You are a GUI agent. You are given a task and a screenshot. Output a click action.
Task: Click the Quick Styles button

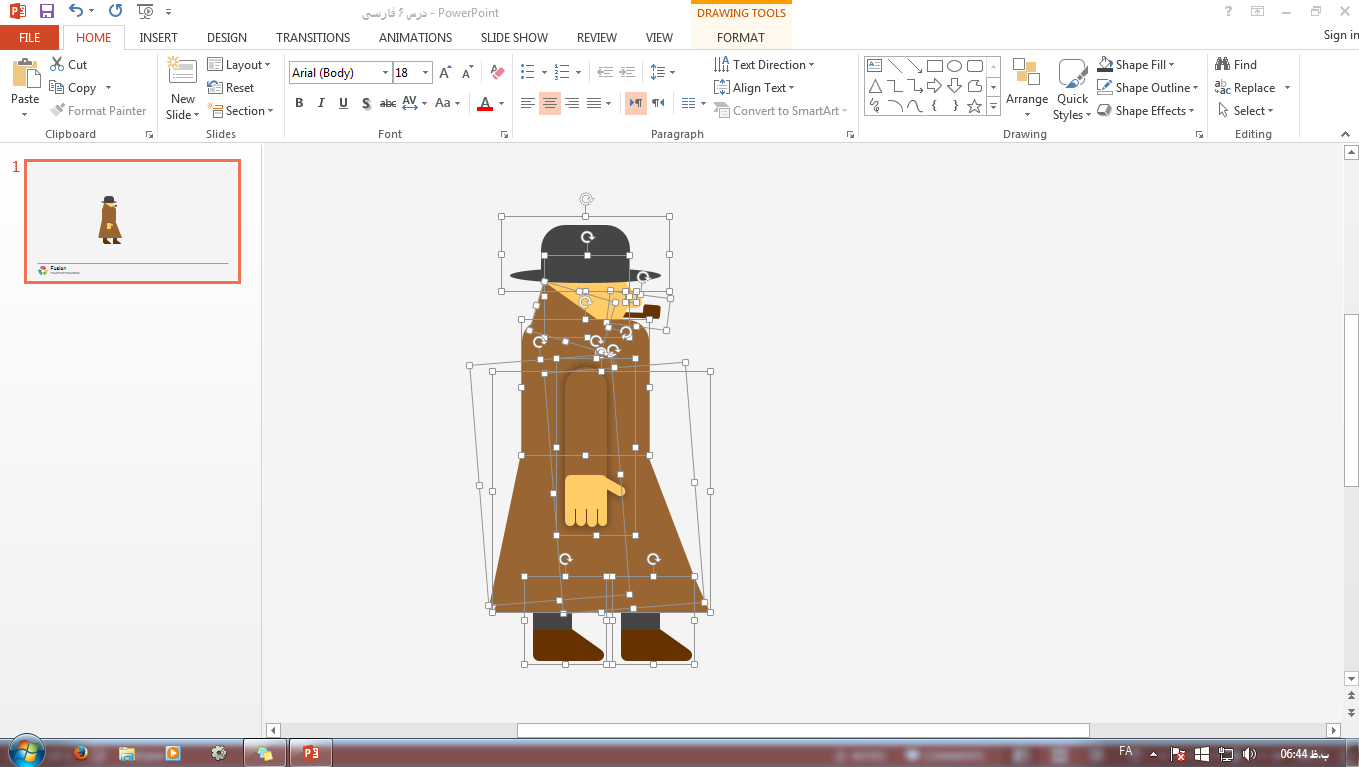1072,88
